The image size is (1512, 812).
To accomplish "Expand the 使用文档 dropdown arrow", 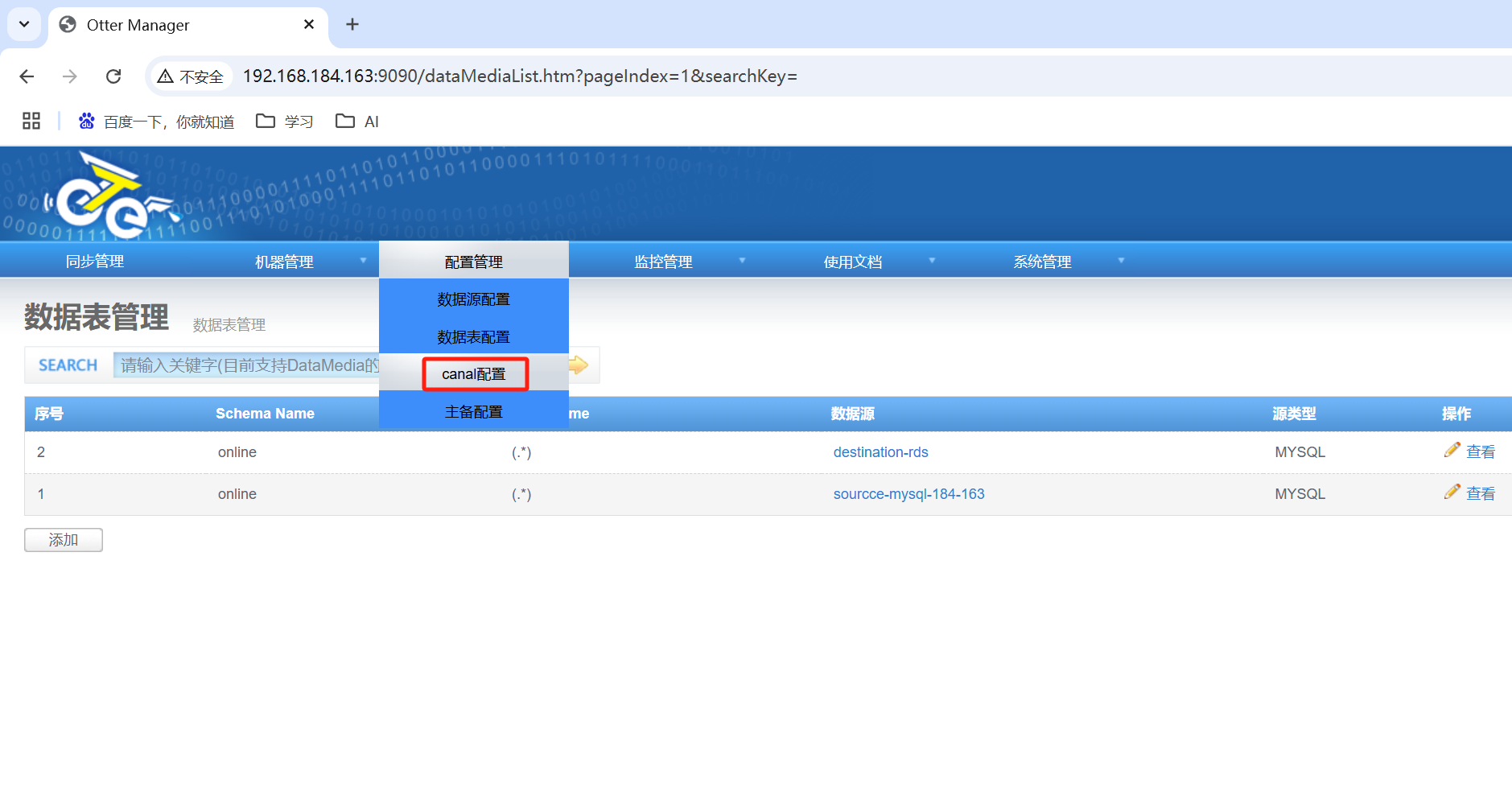I will point(932,261).
